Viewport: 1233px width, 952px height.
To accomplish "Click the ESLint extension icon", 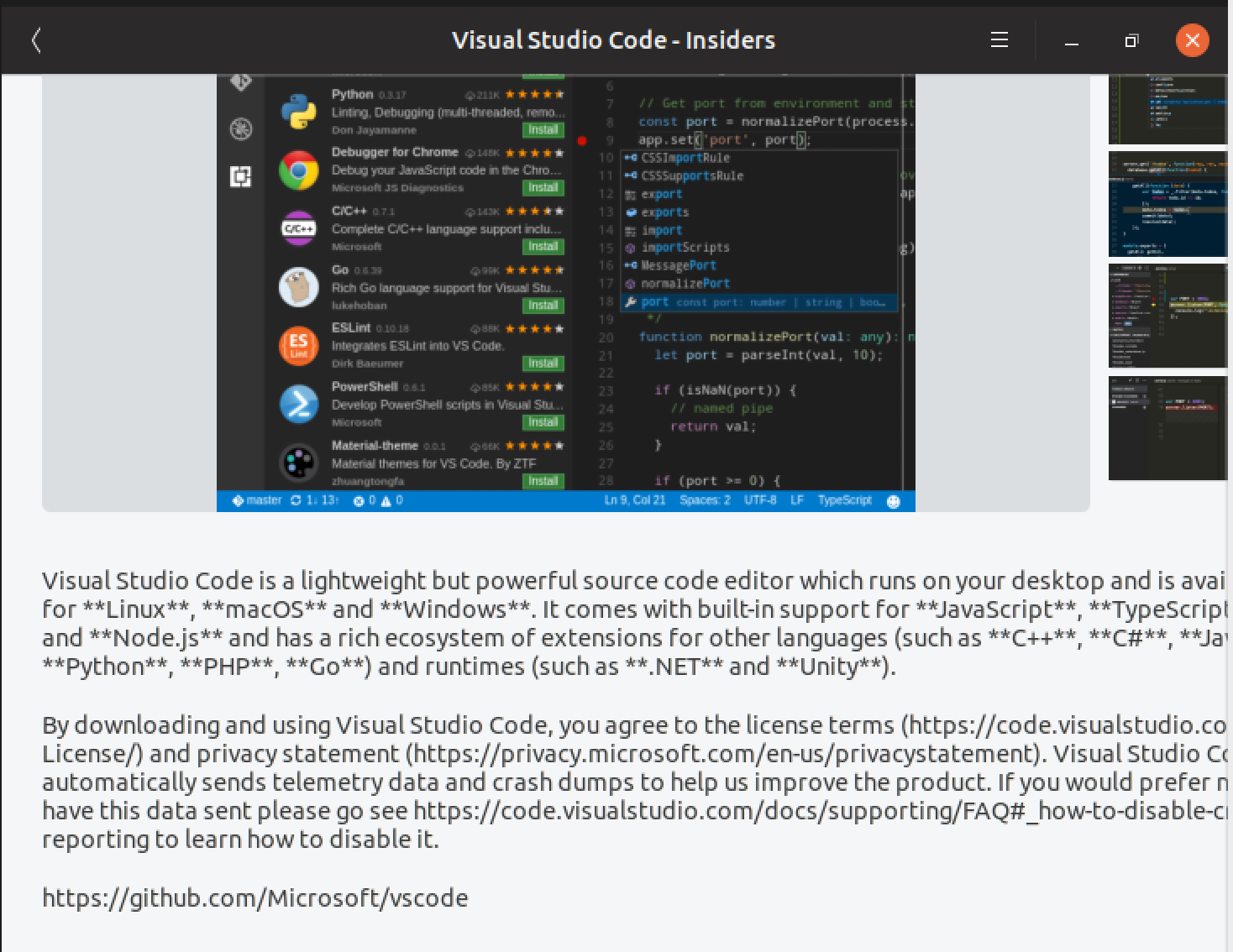I will tap(298, 345).
